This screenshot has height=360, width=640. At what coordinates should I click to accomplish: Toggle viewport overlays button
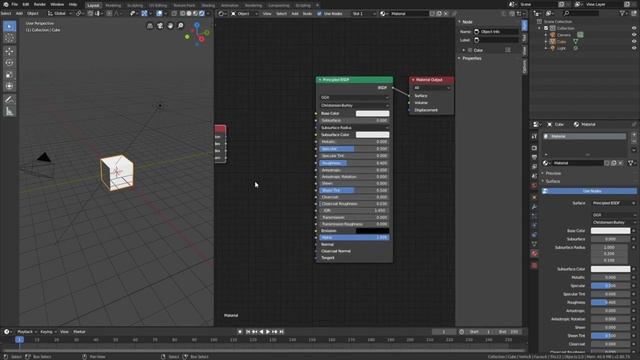pos(159,13)
